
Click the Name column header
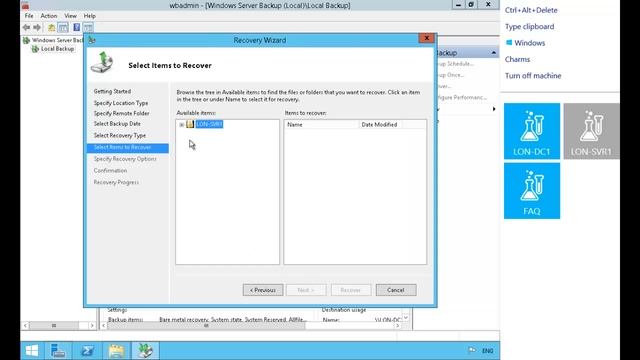click(322, 124)
